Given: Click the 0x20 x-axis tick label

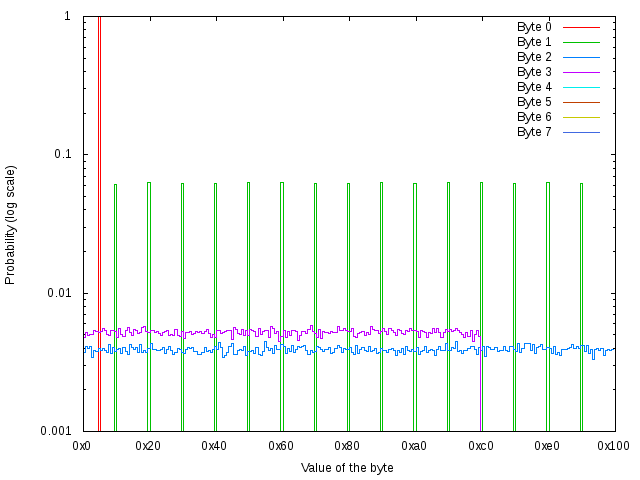Looking at the screenshot, I should click(x=148, y=444).
